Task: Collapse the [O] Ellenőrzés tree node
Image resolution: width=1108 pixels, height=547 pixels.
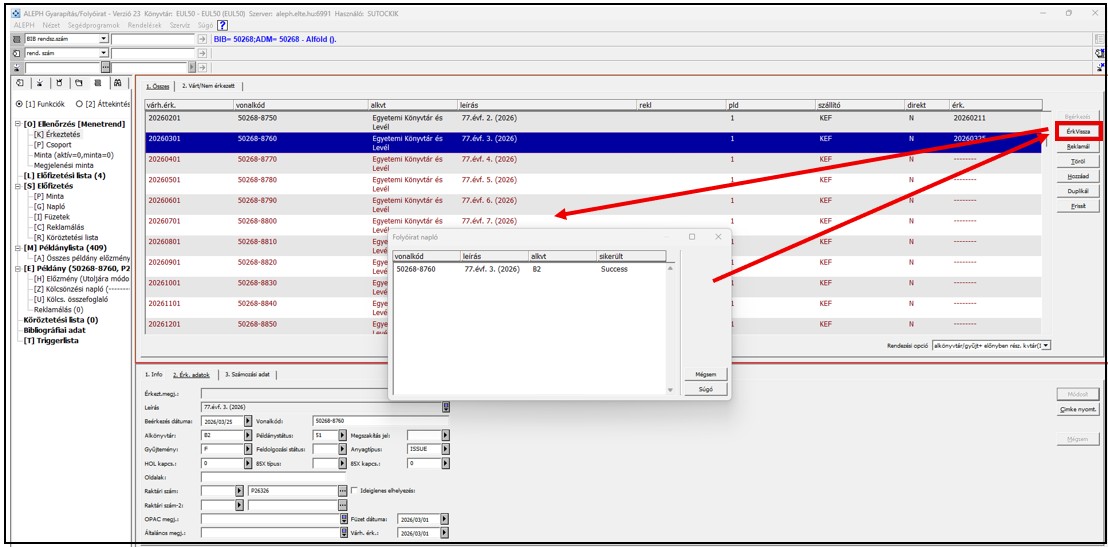Action: point(18,124)
